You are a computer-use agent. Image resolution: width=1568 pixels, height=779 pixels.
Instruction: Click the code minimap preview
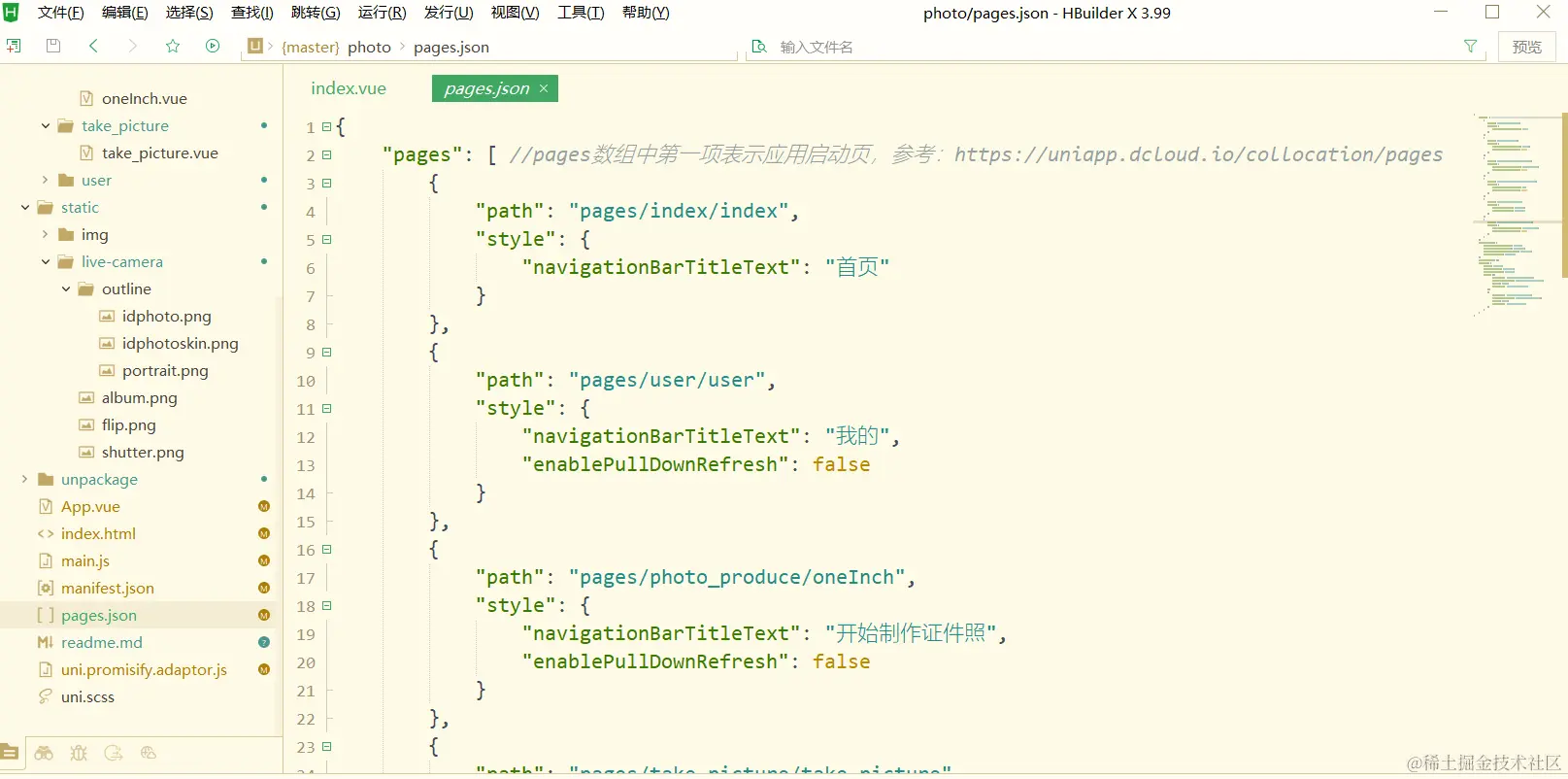[1516, 214]
